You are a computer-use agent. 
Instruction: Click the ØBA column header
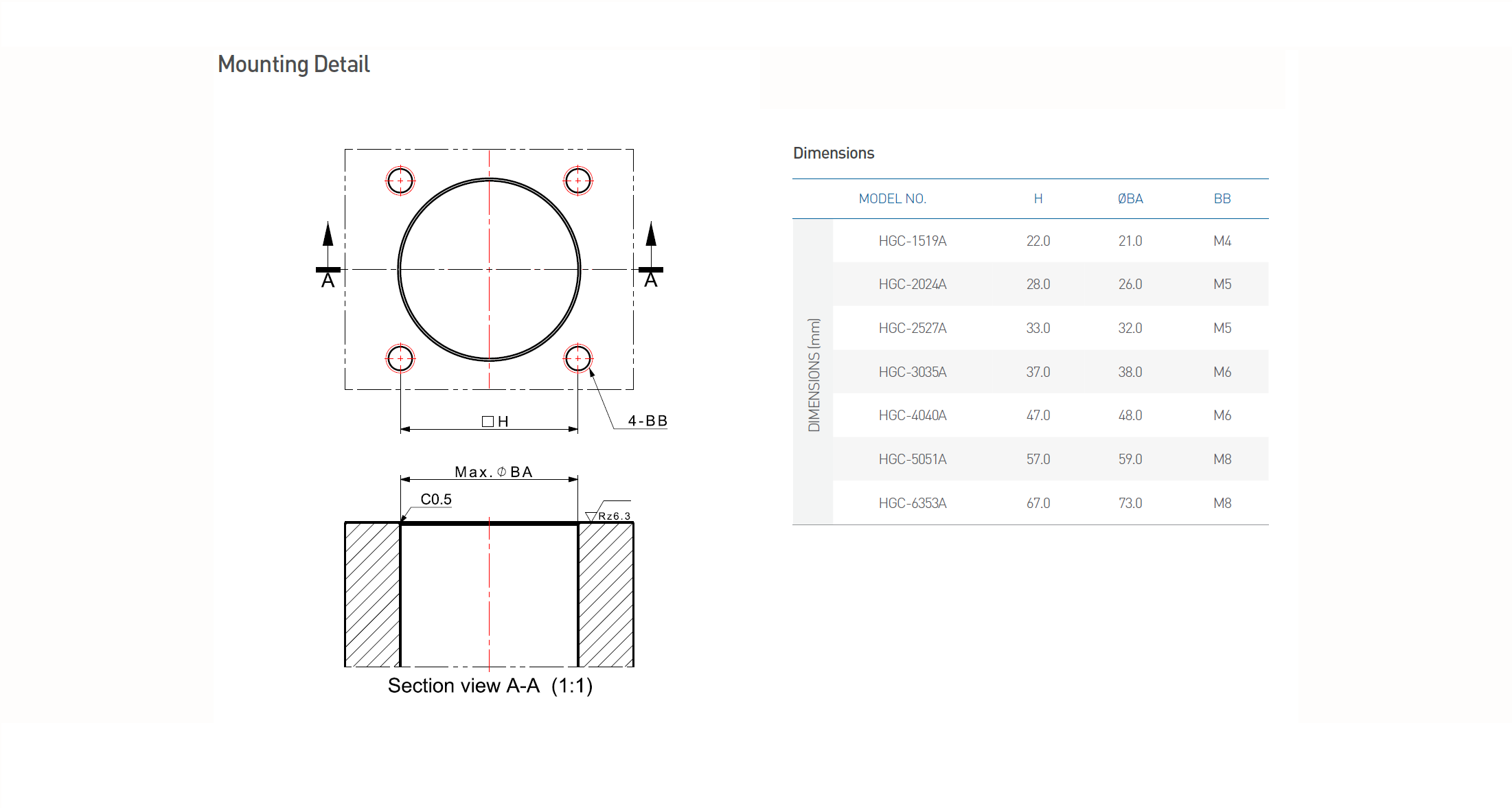(x=1130, y=199)
